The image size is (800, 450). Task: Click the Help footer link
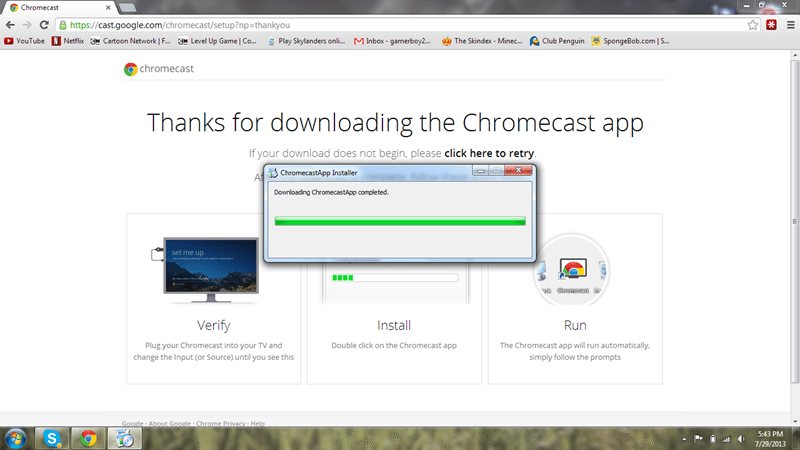pyautogui.click(x=258, y=423)
